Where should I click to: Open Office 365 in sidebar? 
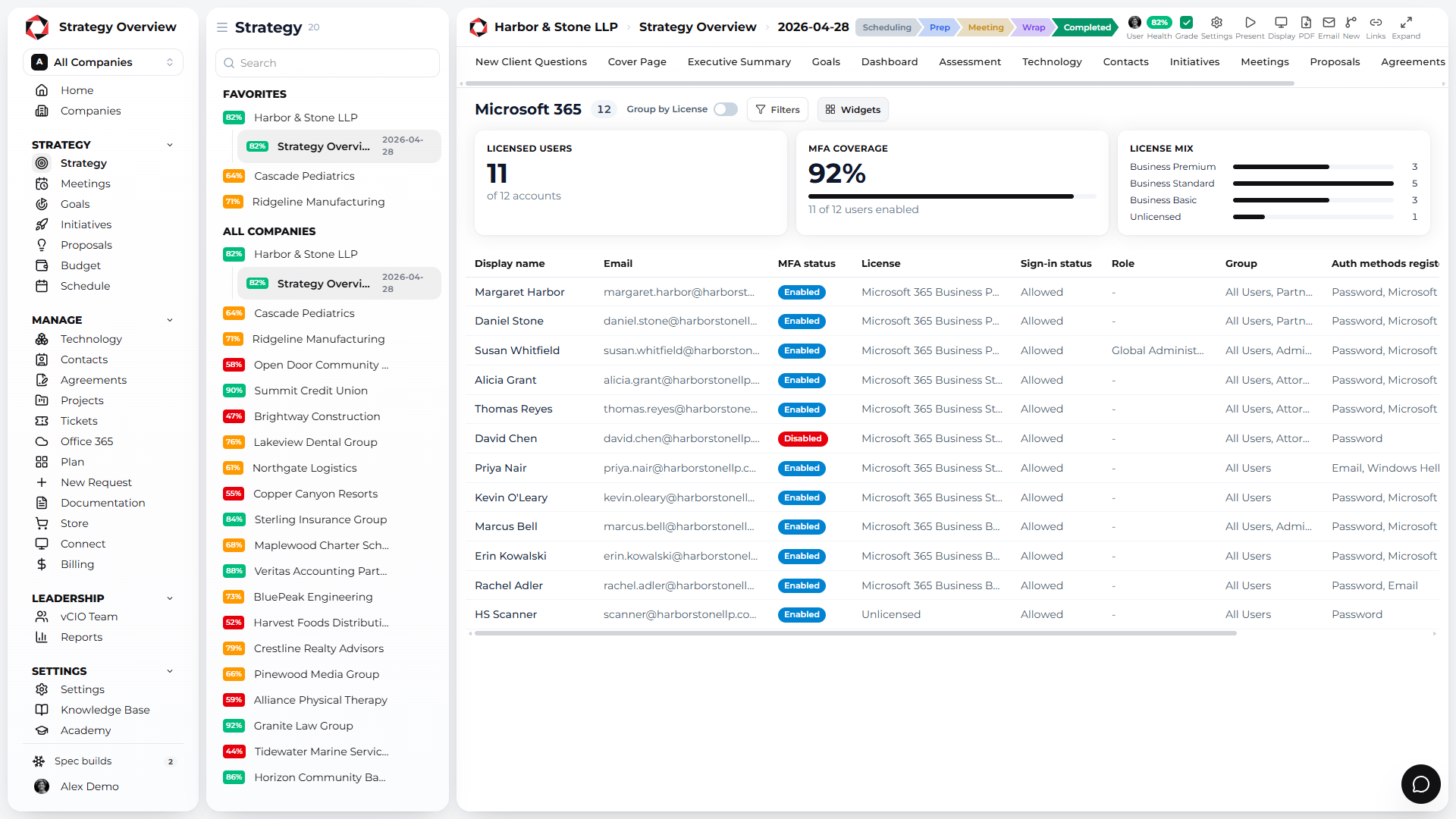[x=86, y=441]
